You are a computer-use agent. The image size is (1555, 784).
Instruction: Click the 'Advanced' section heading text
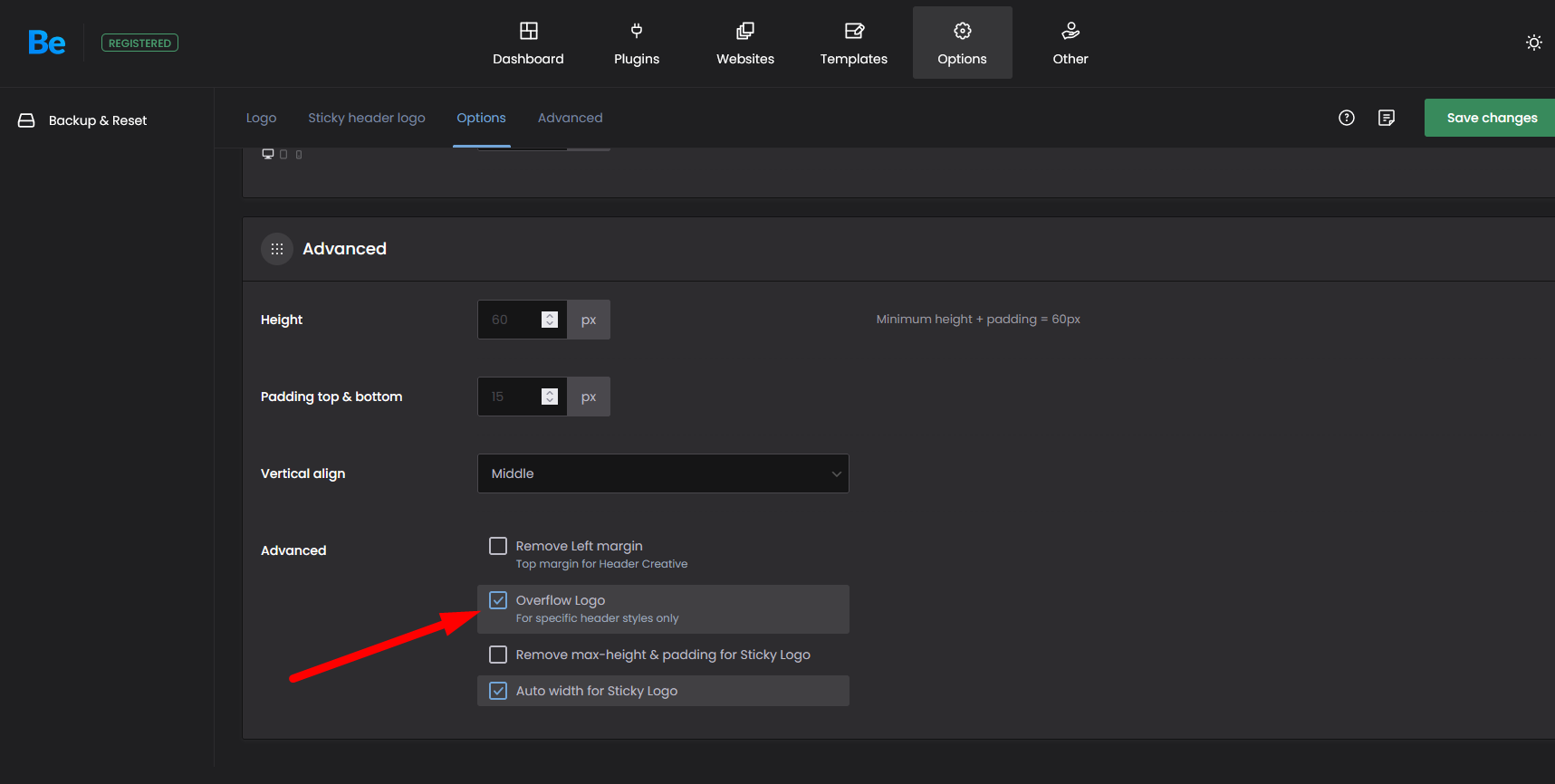344,249
